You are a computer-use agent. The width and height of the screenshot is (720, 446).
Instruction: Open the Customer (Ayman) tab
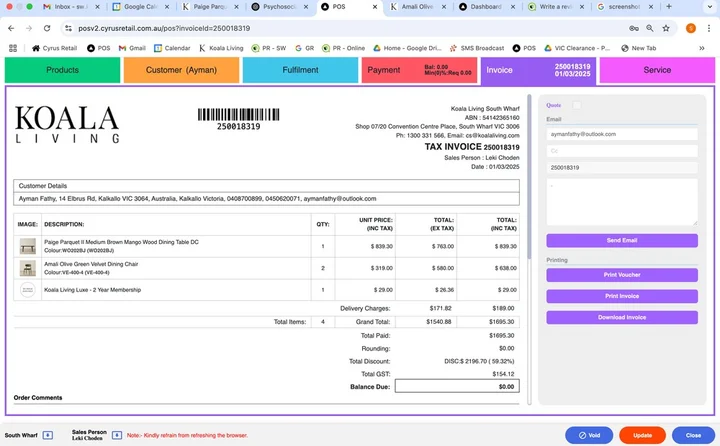click(x=181, y=70)
